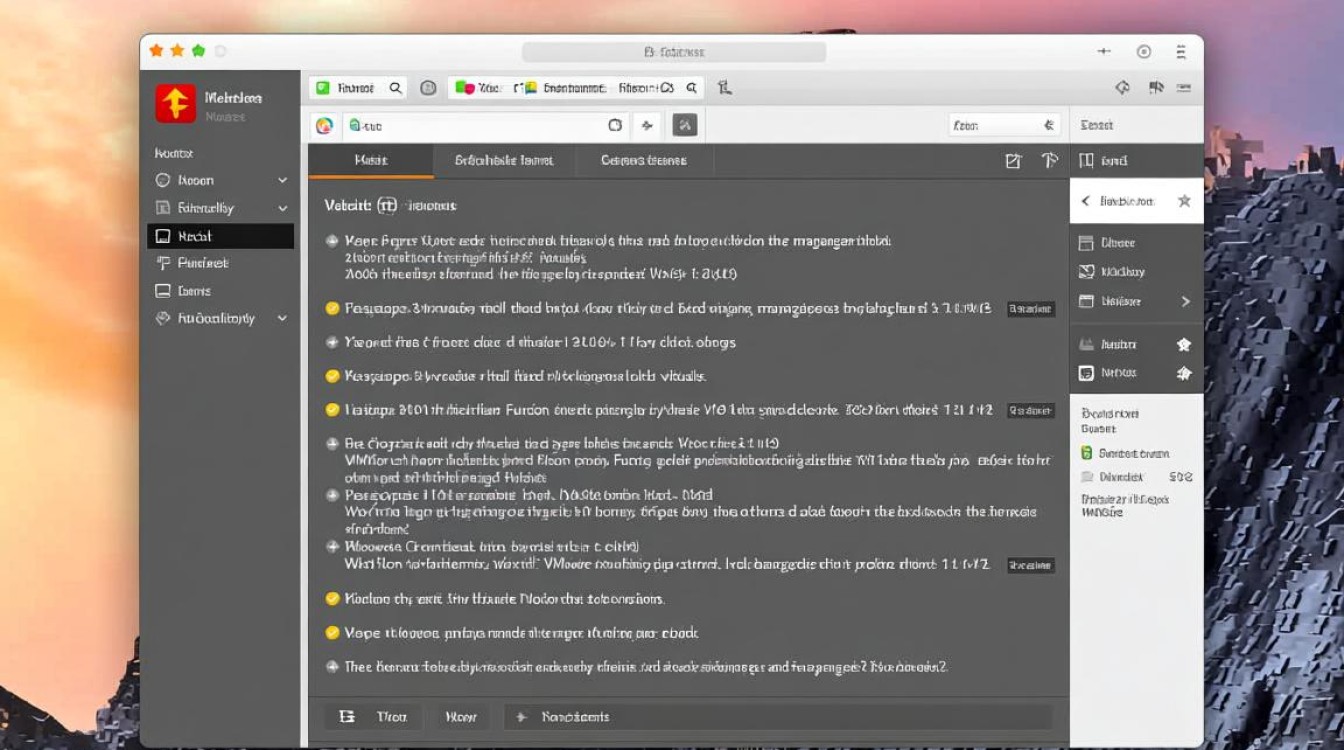Click the reload icon at address bar's right end
Viewport: 1344px width, 750px height.
click(615, 125)
